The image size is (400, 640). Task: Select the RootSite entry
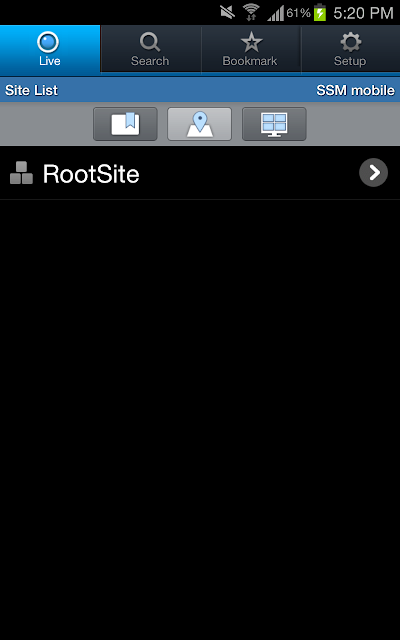200,173
